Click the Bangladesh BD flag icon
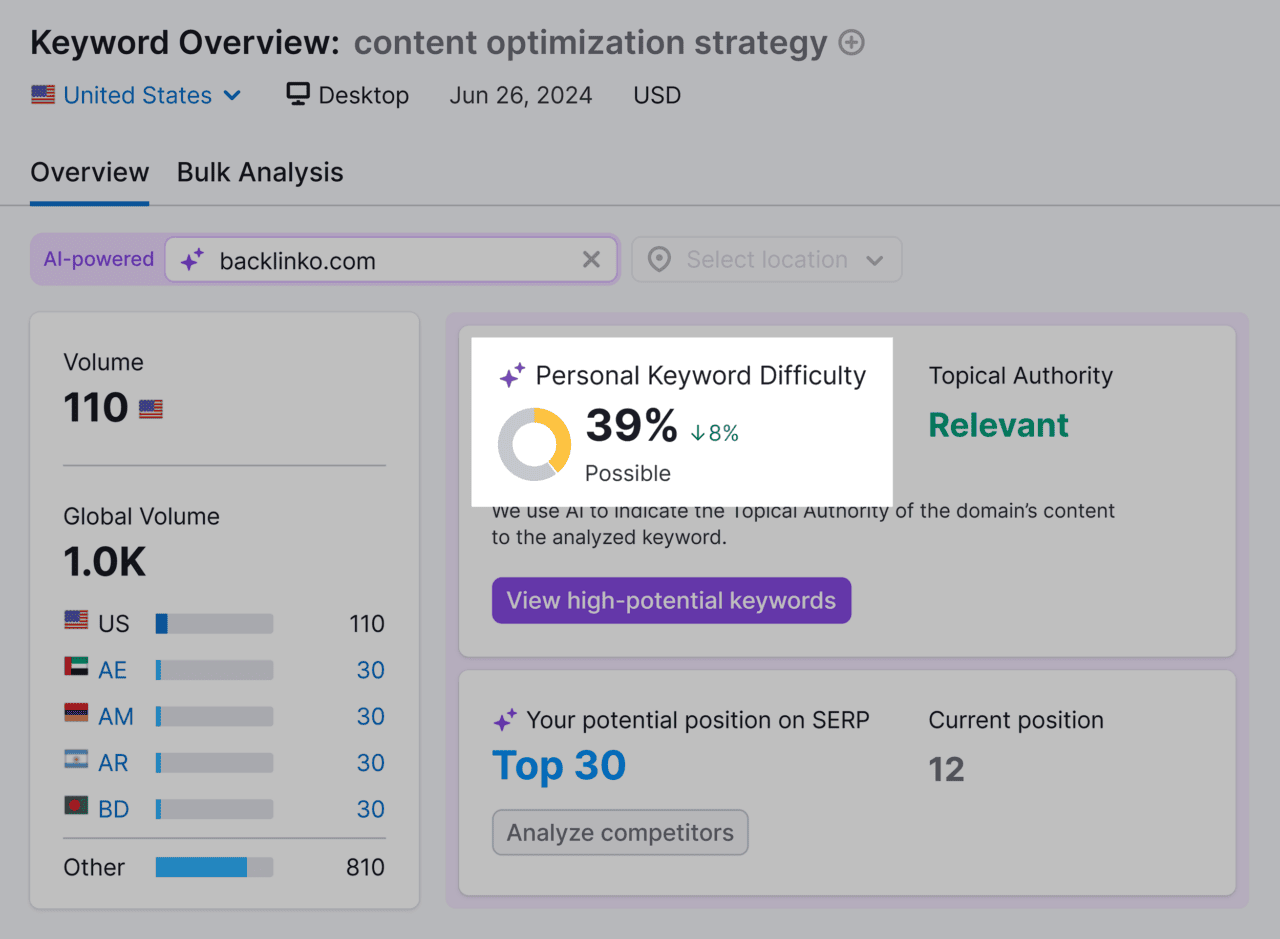Screen dimensions: 1280x939 [x=74, y=808]
